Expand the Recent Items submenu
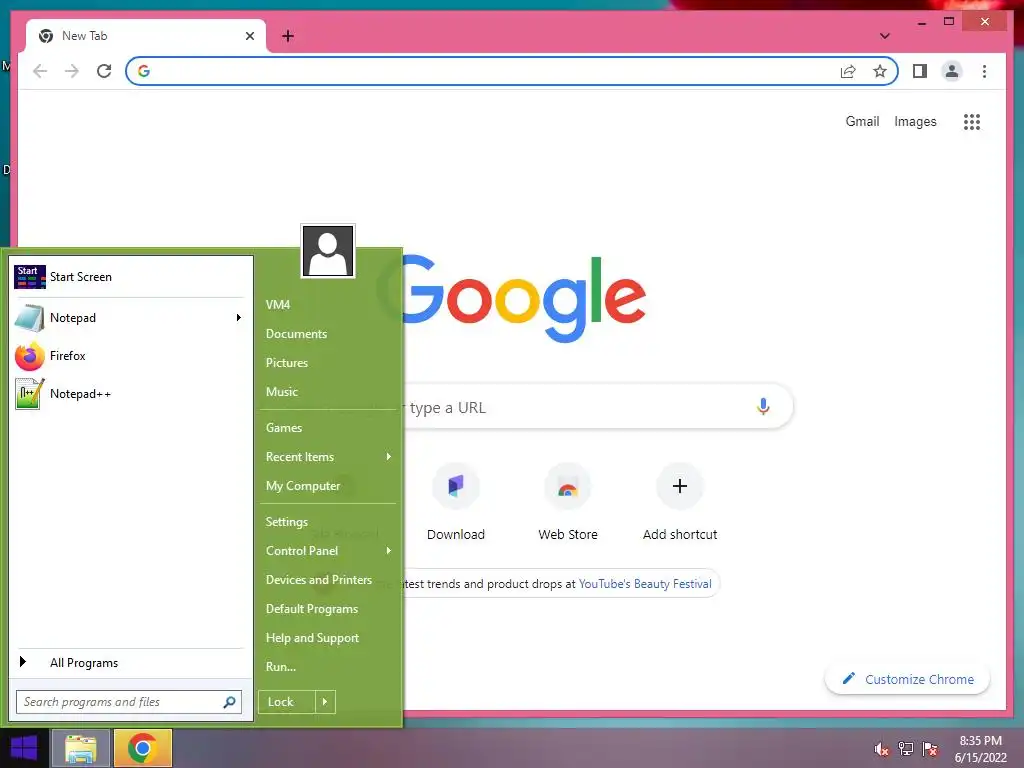1024x768 pixels. [389, 456]
